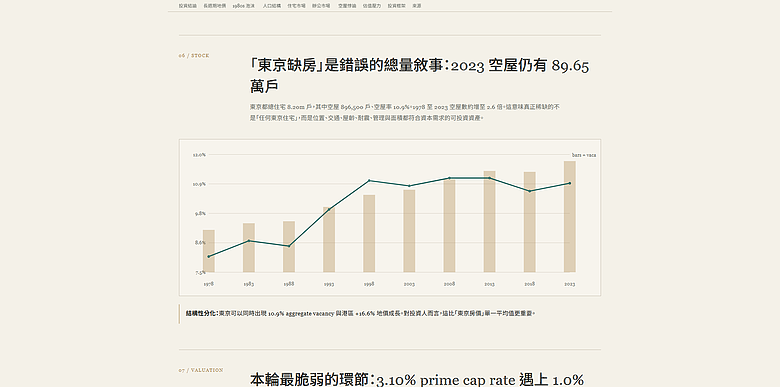The image size is (780, 387).
Task: Click the paragraph starting 東京都總住宅 8.20m
Action: tap(405, 112)
